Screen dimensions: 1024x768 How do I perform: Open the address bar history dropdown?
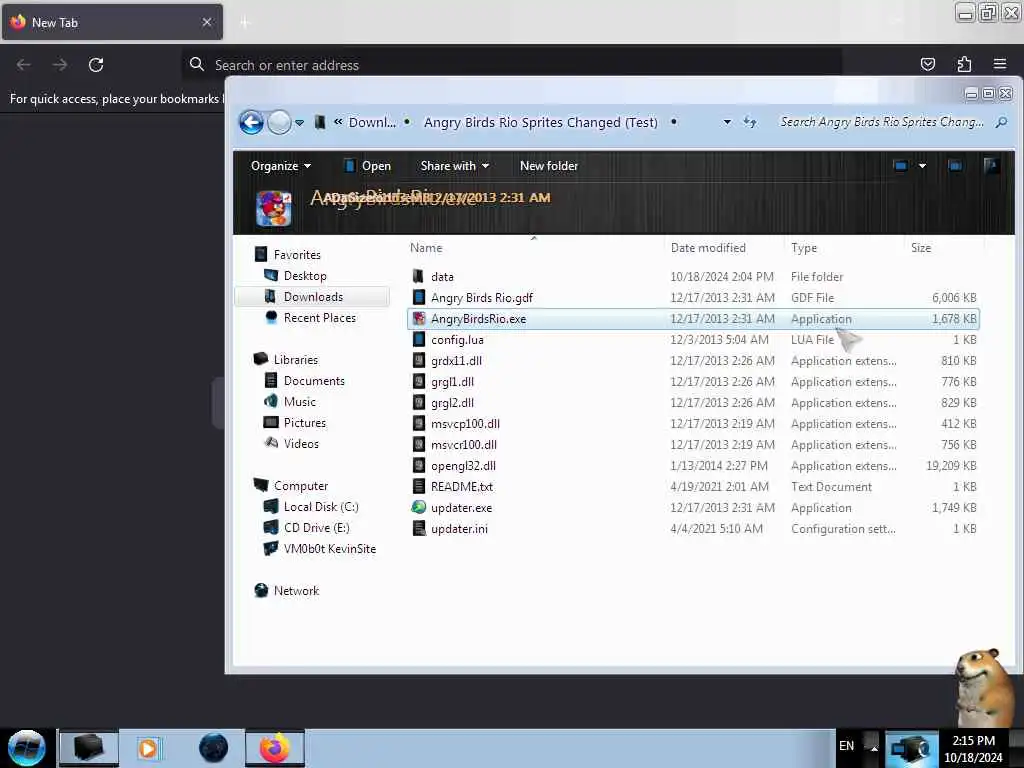click(727, 122)
